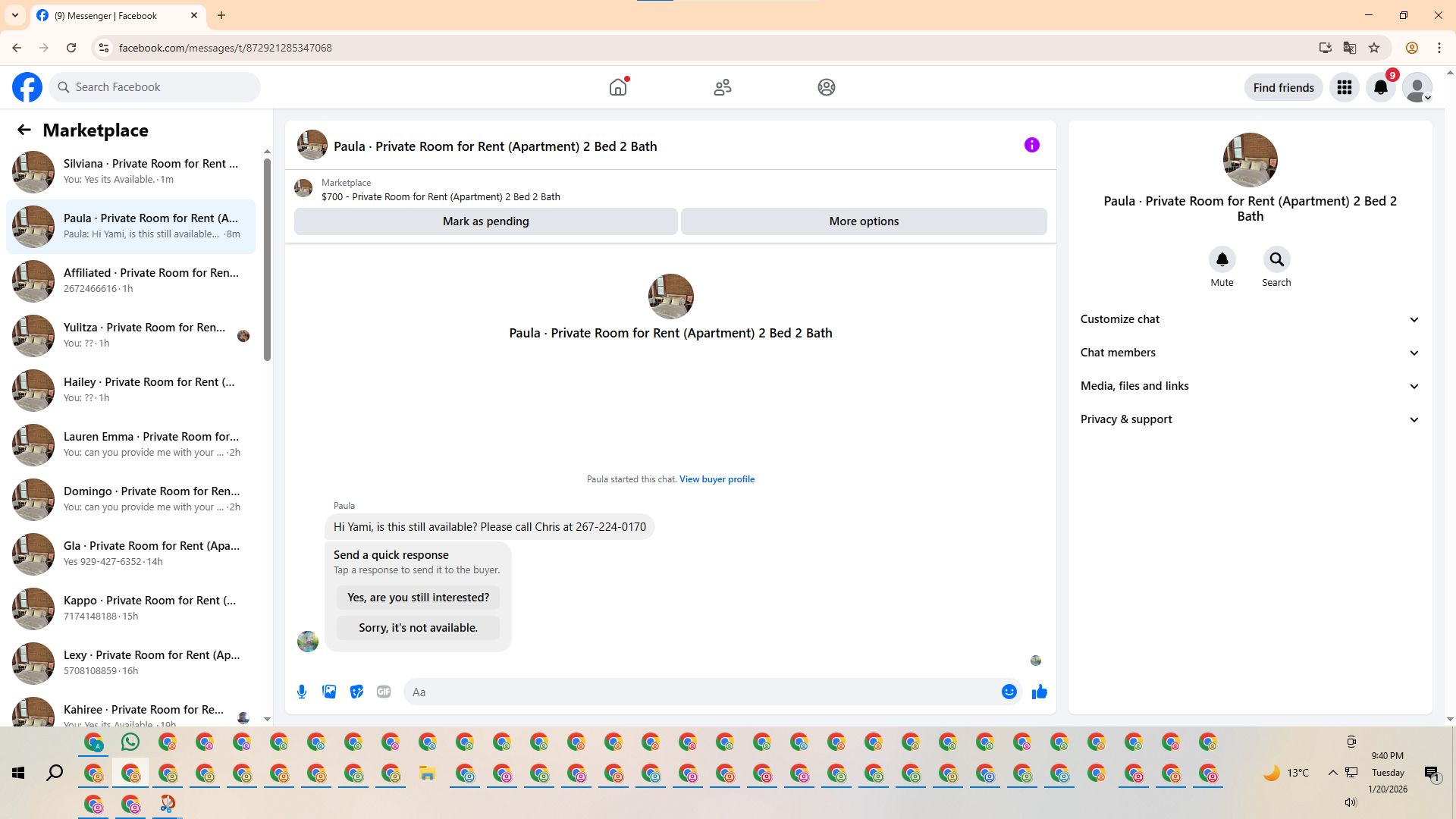Open the Friends icon in top navigation
This screenshot has width=1456, height=819.
pyautogui.click(x=723, y=87)
